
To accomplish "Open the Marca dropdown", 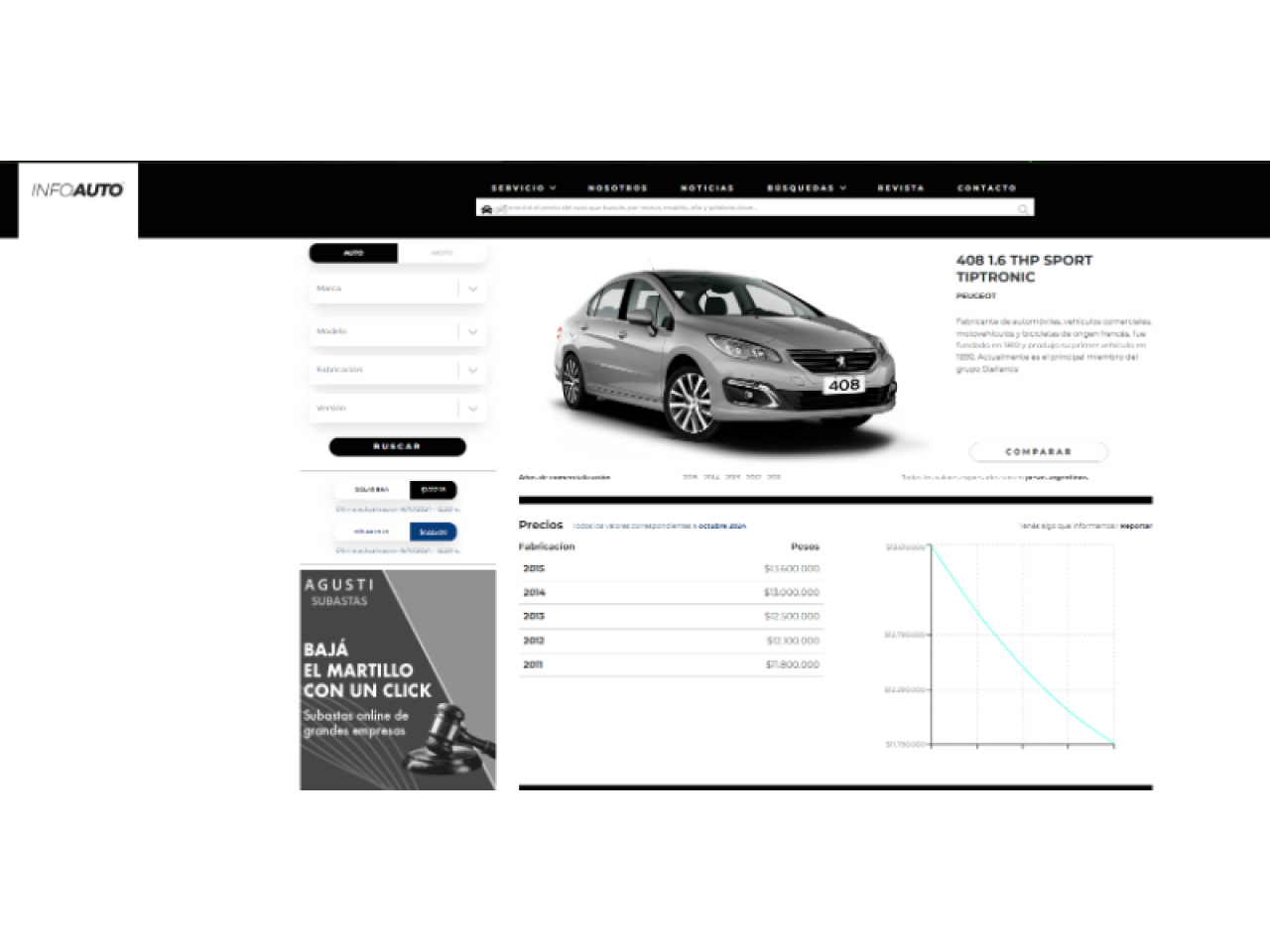I will coord(398,289).
